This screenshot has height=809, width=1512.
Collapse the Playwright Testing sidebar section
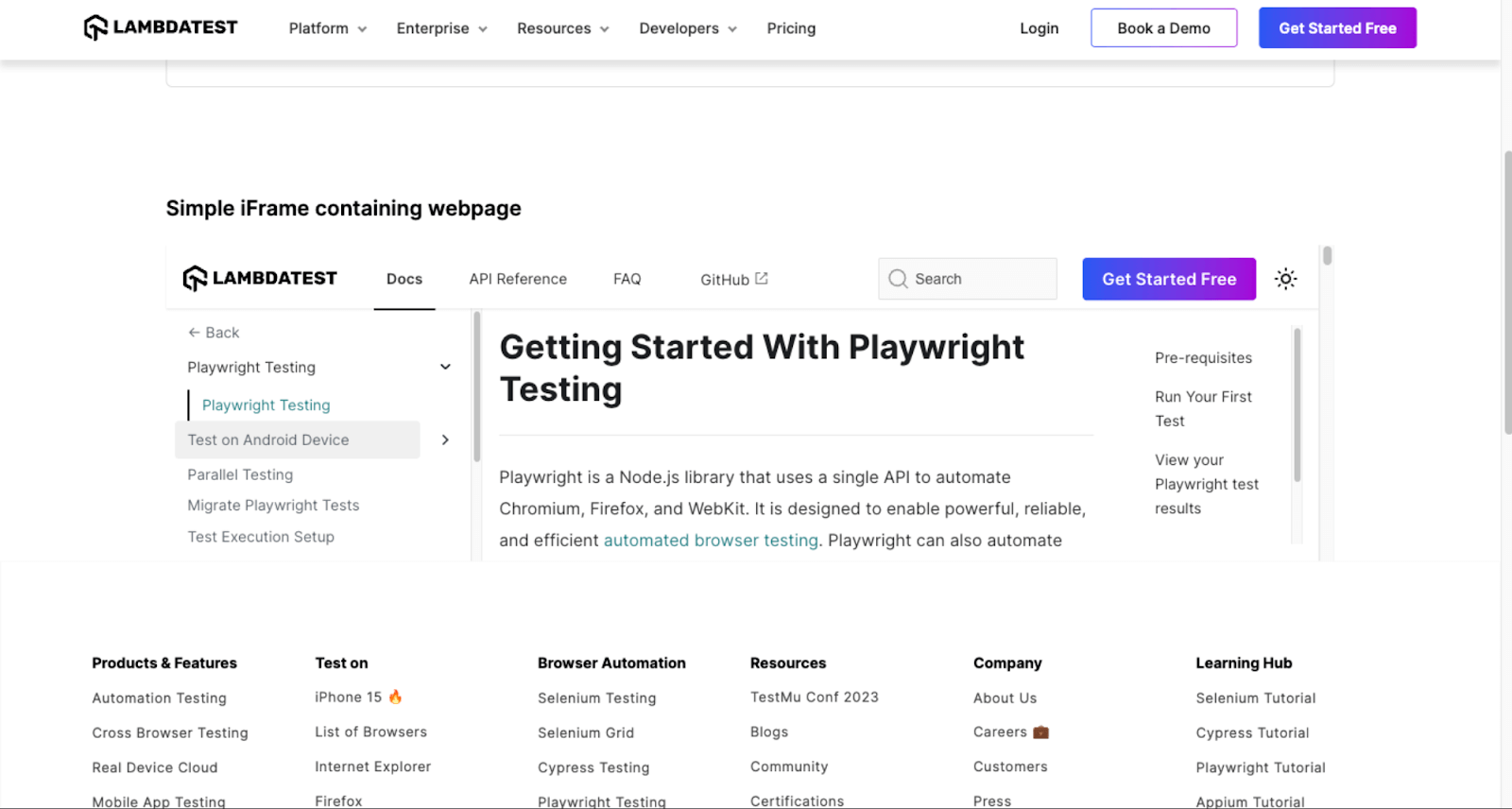[x=445, y=367]
